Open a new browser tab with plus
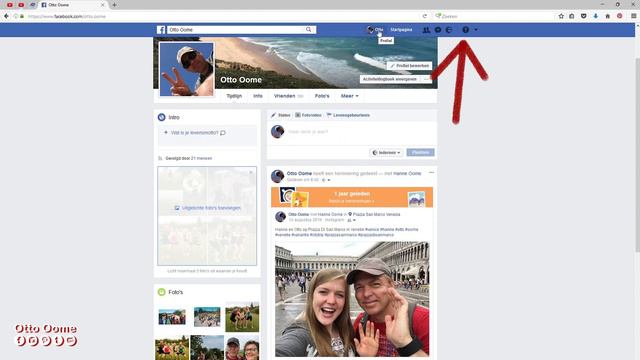The width and height of the screenshot is (640, 360). (114, 5)
